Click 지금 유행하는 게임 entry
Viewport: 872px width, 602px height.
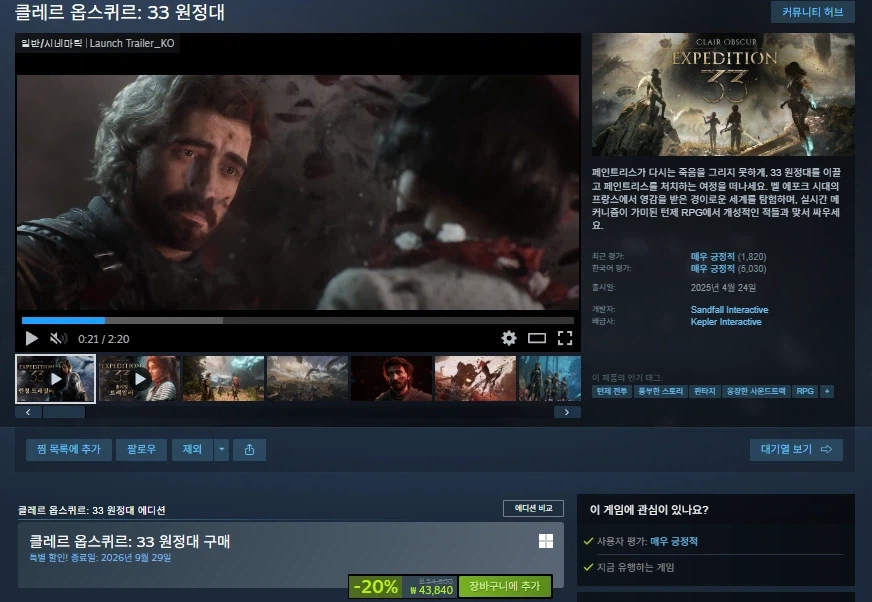pyautogui.click(x=636, y=568)
